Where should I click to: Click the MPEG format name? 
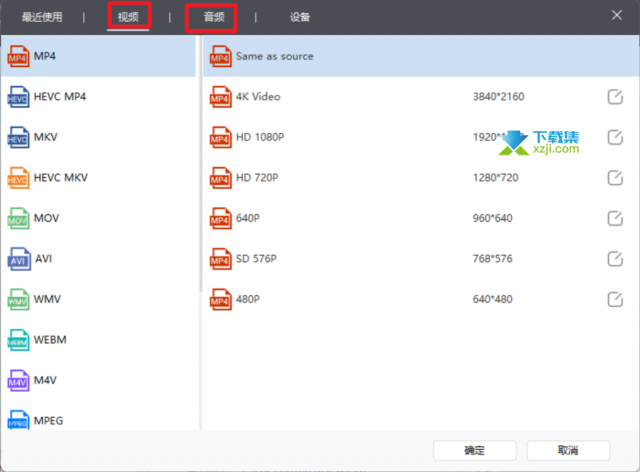click(49, 421)
